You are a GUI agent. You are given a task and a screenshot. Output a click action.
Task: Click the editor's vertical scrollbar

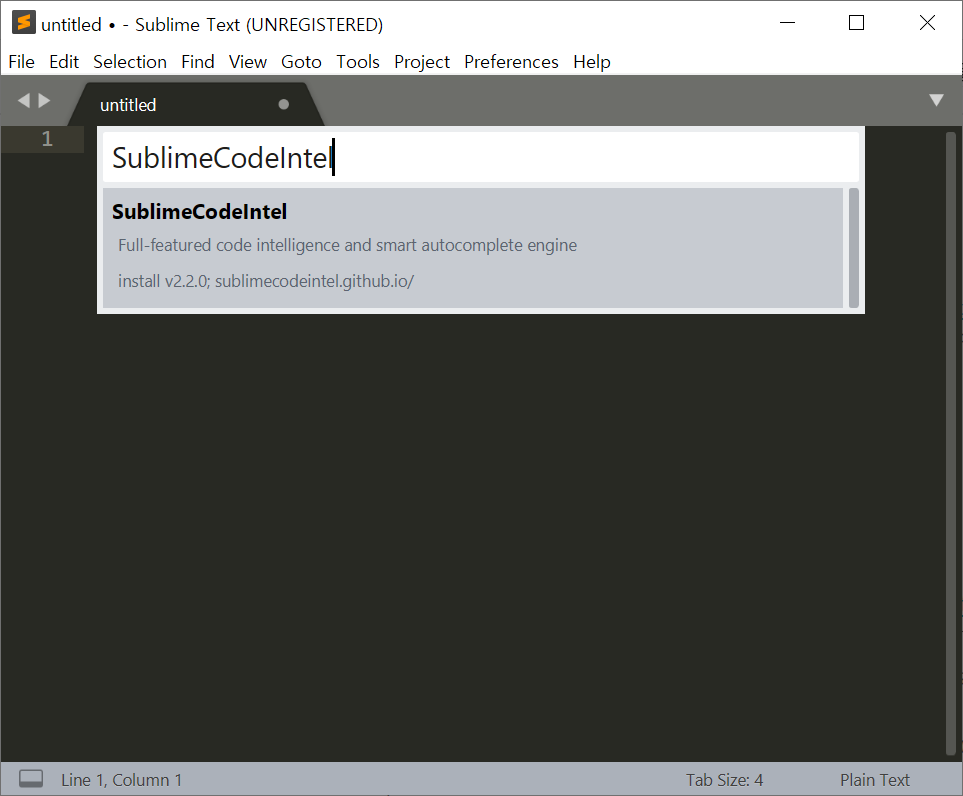pos(951,443)
